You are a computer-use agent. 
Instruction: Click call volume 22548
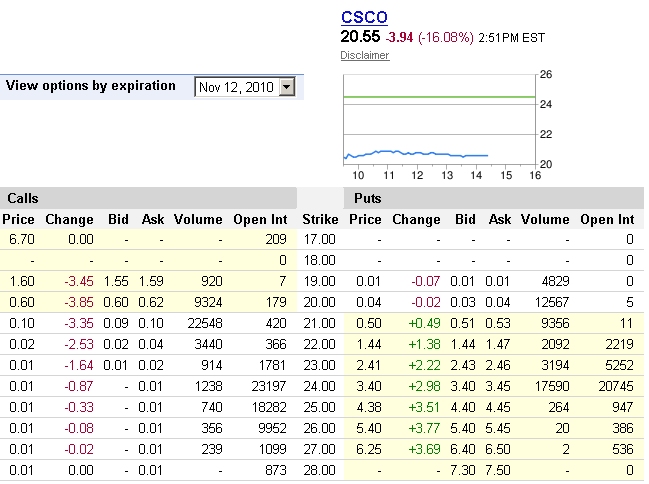[205, 323]
